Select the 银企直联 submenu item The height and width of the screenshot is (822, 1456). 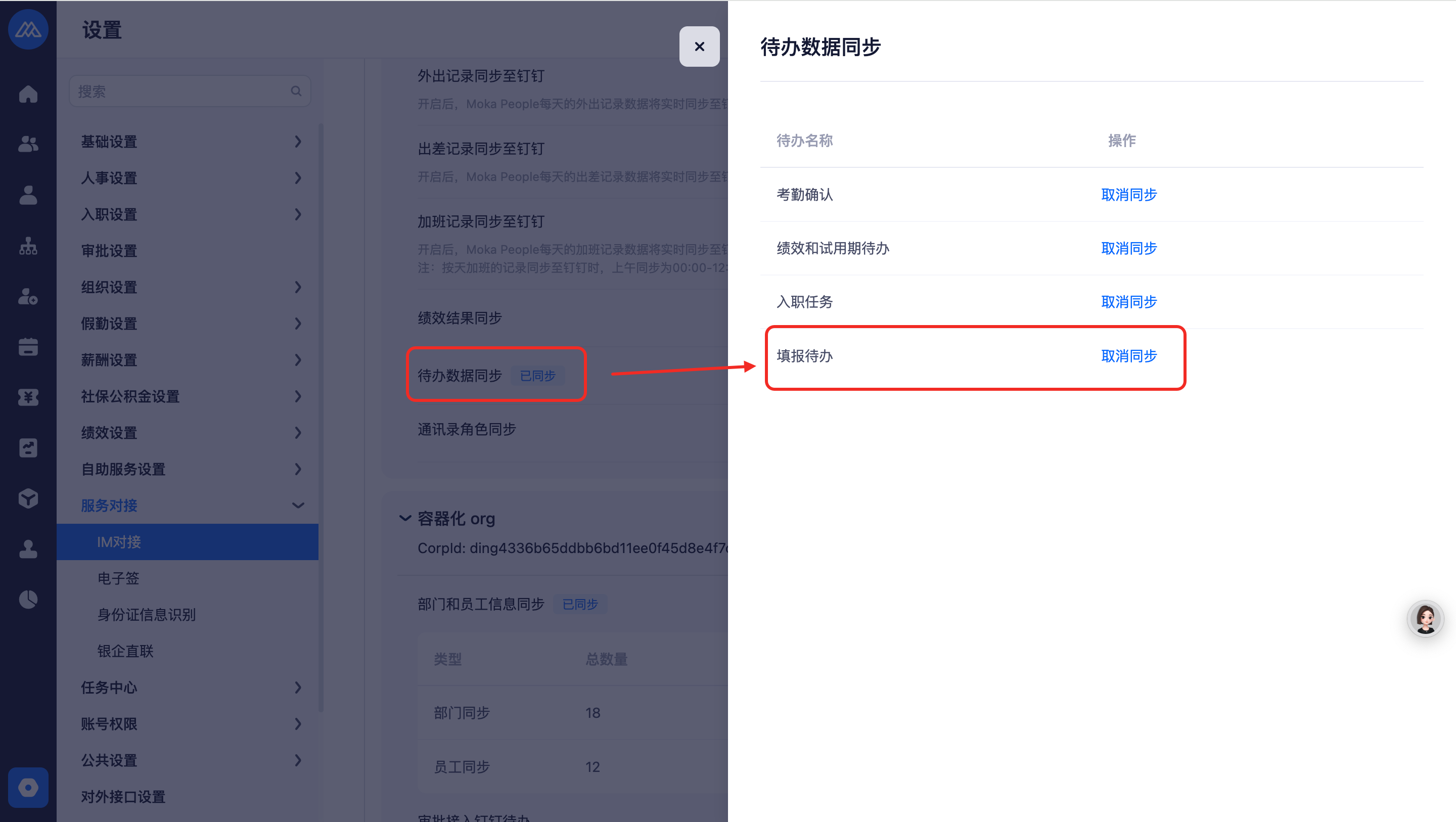pyautogui.click(x=125, y=651)
